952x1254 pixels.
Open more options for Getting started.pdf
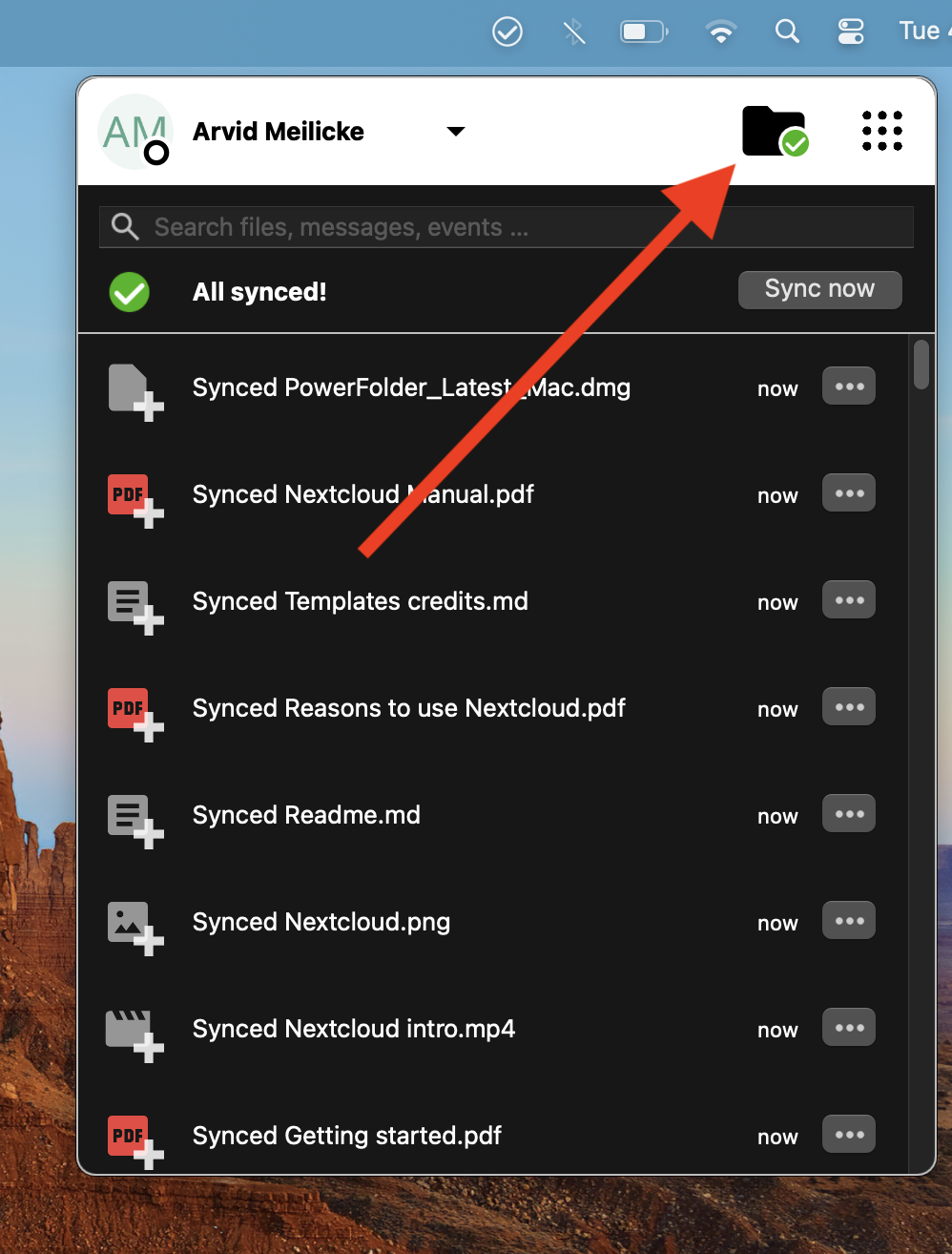click(x=849, y=1135)
